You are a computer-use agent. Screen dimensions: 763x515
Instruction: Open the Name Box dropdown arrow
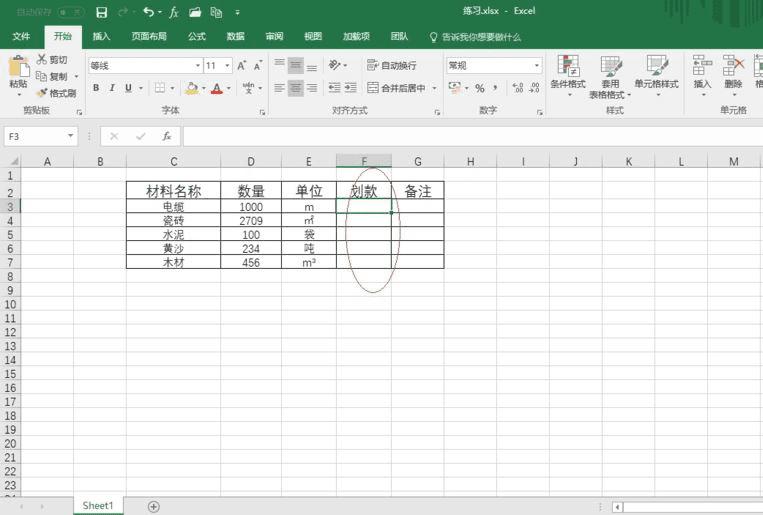pyautogui.click(x=71, y=136)
